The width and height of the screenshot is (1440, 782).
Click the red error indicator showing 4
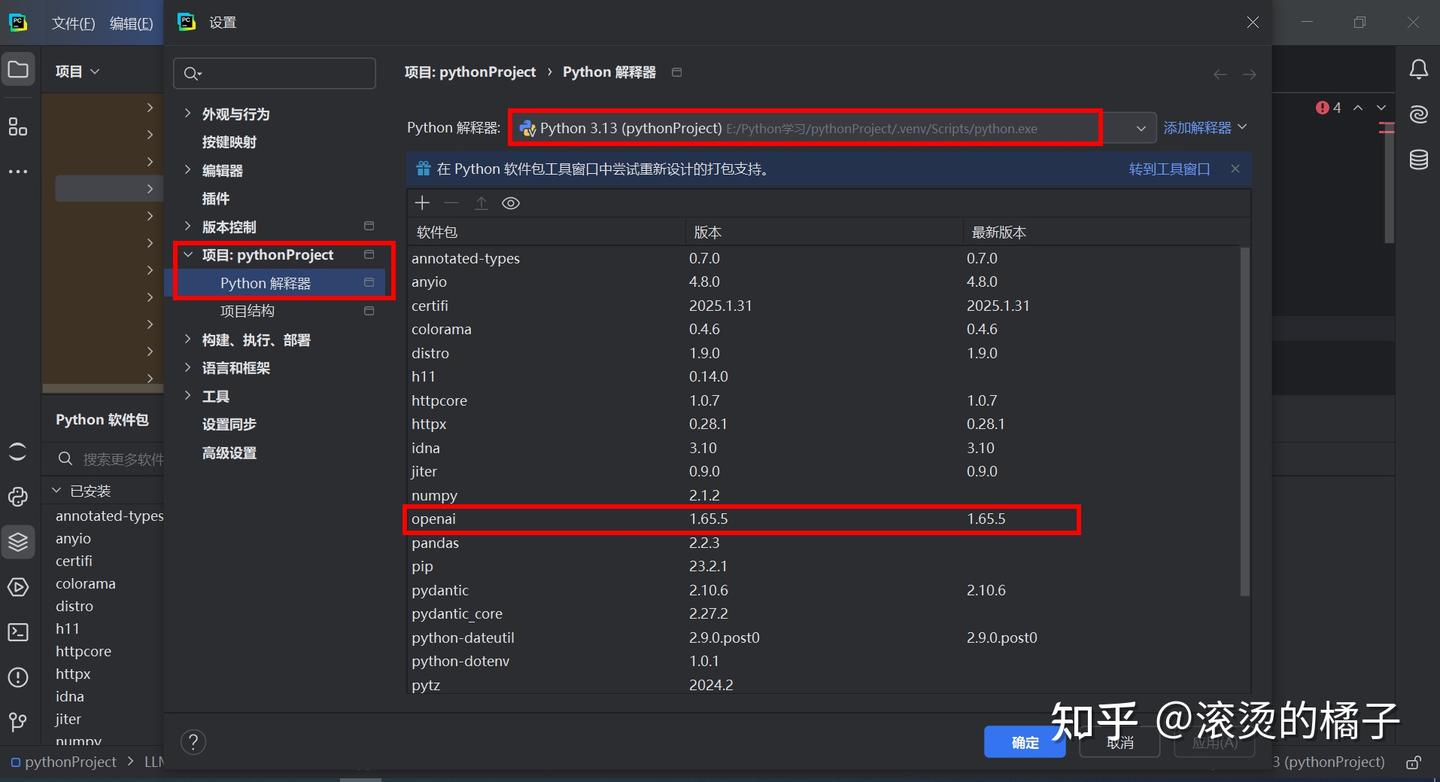click(1329, 107)
